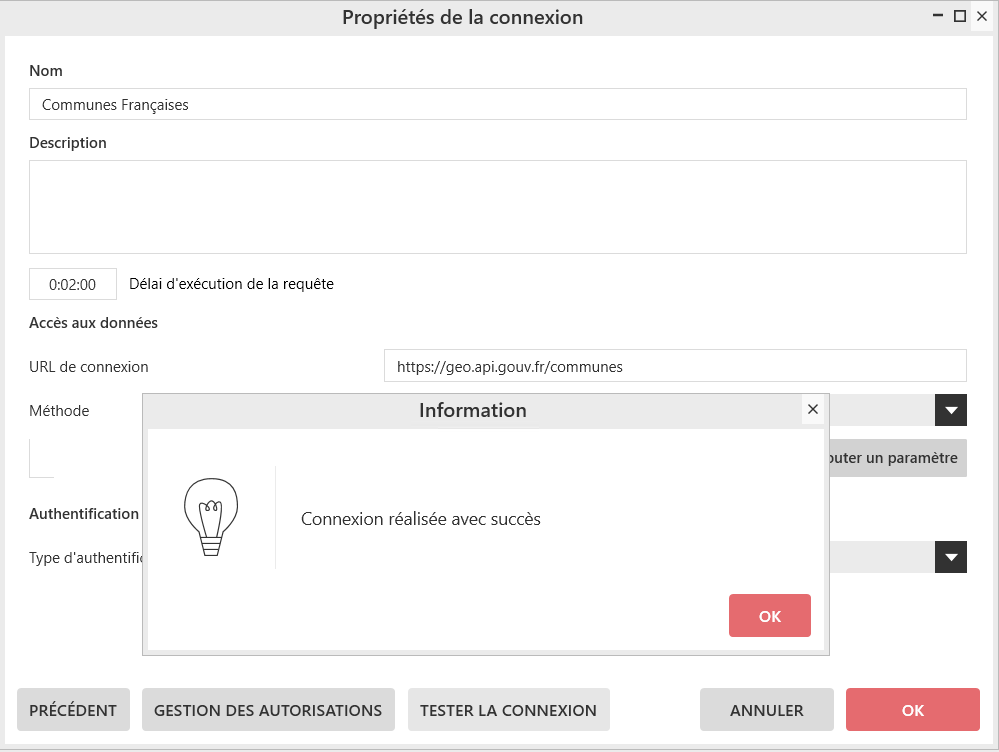Expand the Méthode dropdown arrow
This screenshot has height=752, width=999.
[x=950, y=410]
